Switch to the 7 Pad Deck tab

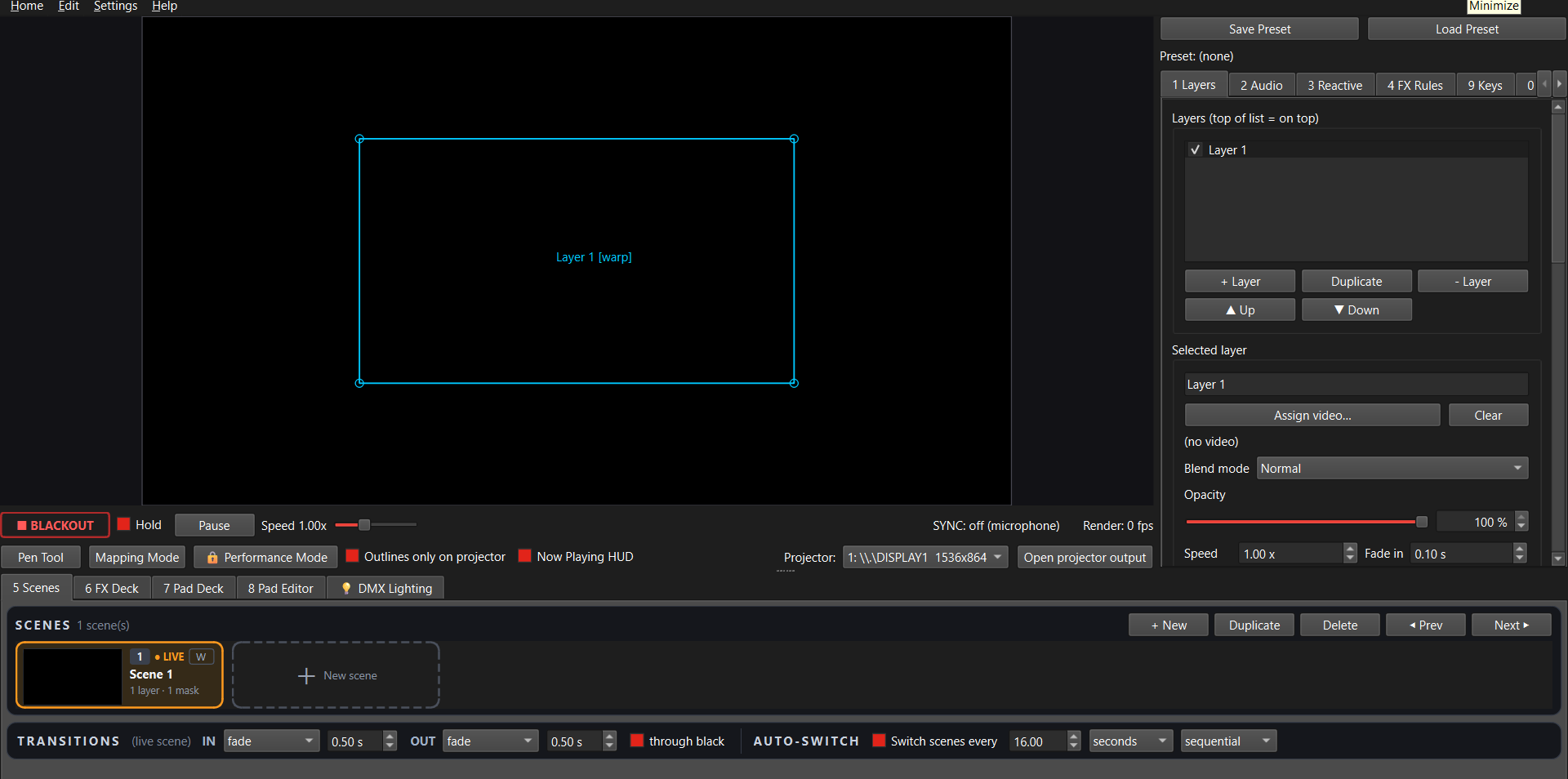tap(194, 588)
